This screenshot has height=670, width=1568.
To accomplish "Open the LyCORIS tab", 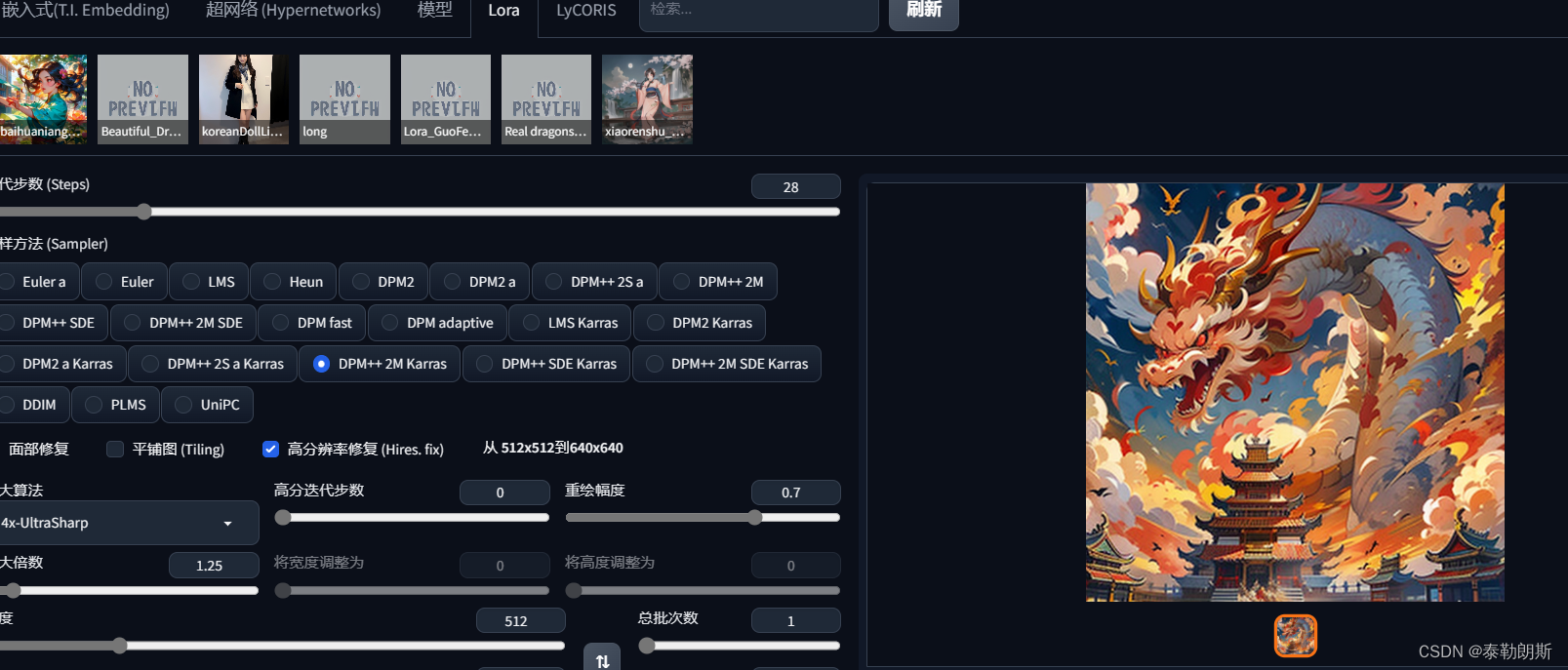I will [586, 11].
